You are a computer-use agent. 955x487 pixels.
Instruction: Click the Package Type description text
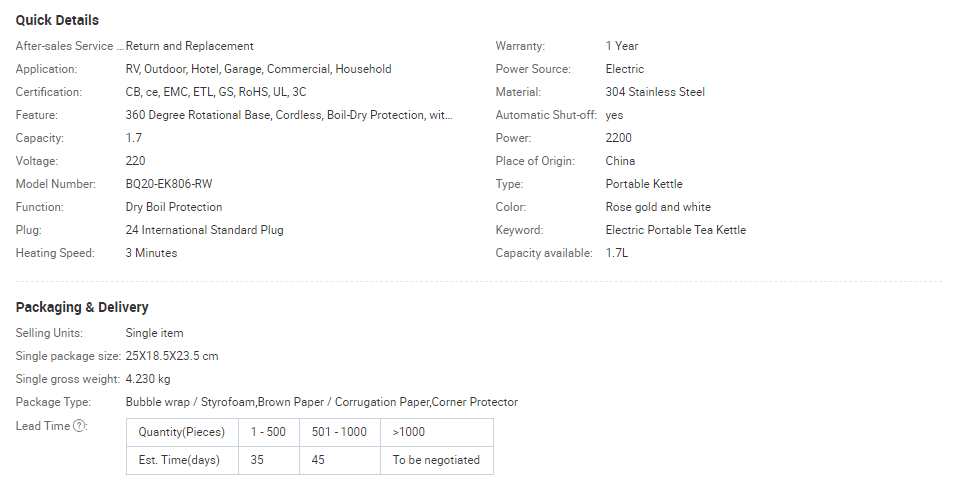click(322, 402)
